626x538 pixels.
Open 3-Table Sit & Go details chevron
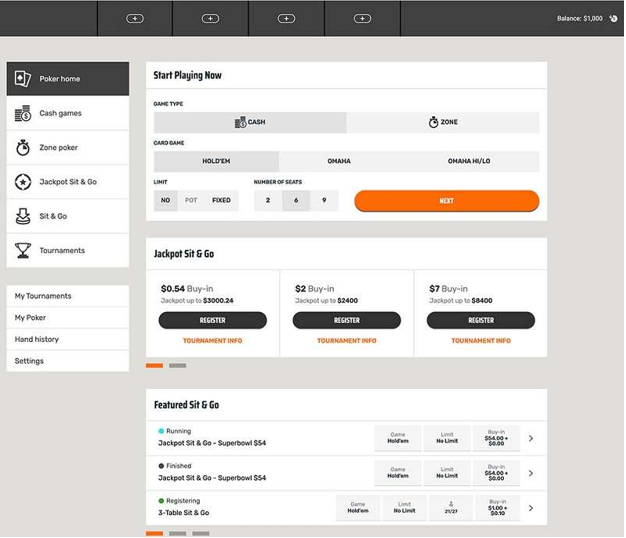531,508
